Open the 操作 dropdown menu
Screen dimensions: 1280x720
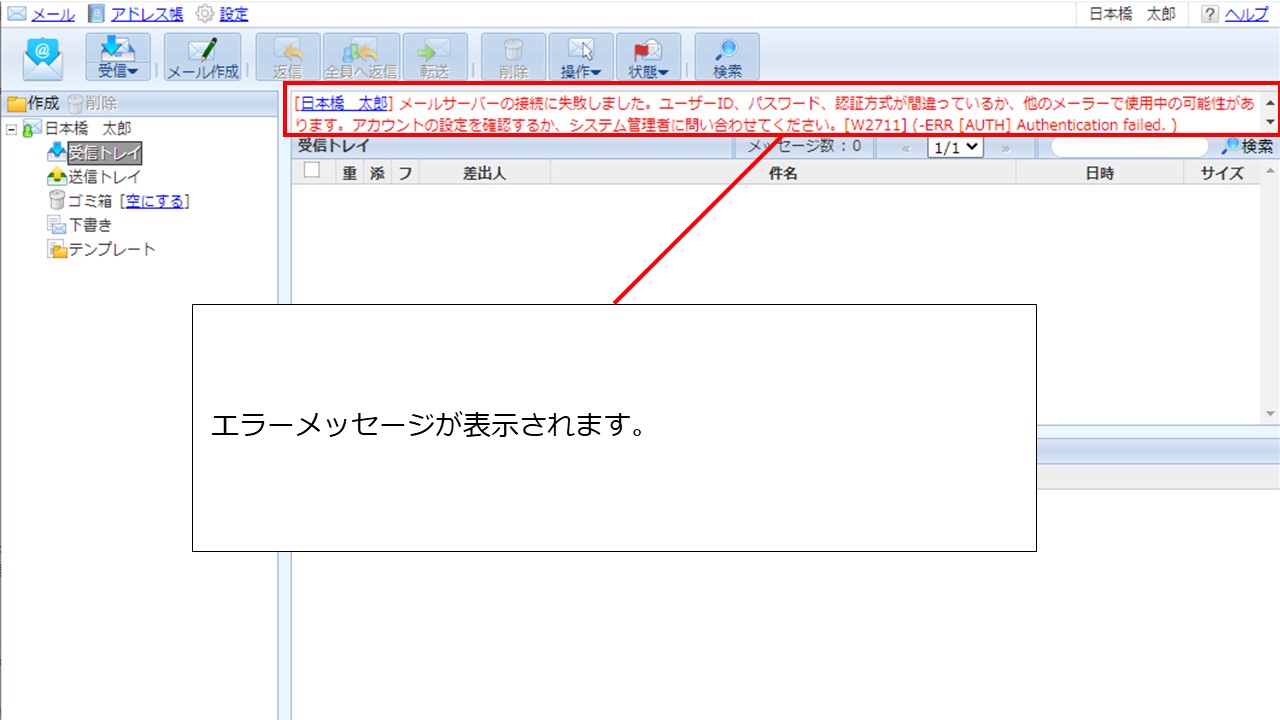[x=581, y=55]
